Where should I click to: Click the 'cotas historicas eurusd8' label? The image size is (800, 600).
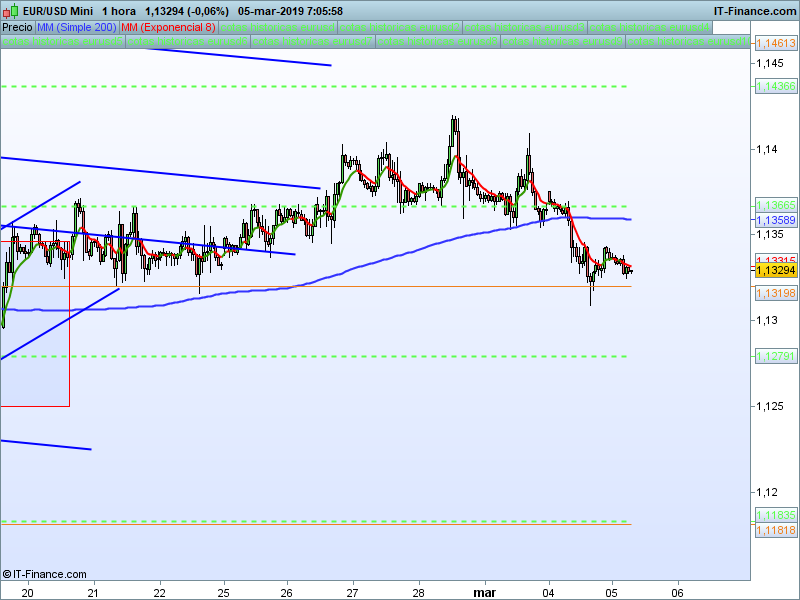coord(438,41)
